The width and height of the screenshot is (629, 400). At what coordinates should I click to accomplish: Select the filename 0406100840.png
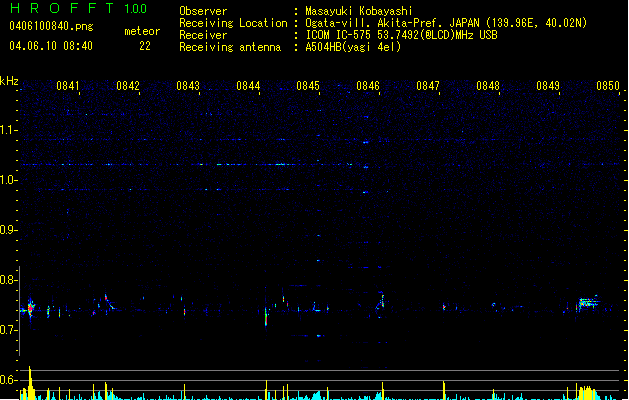51,26
